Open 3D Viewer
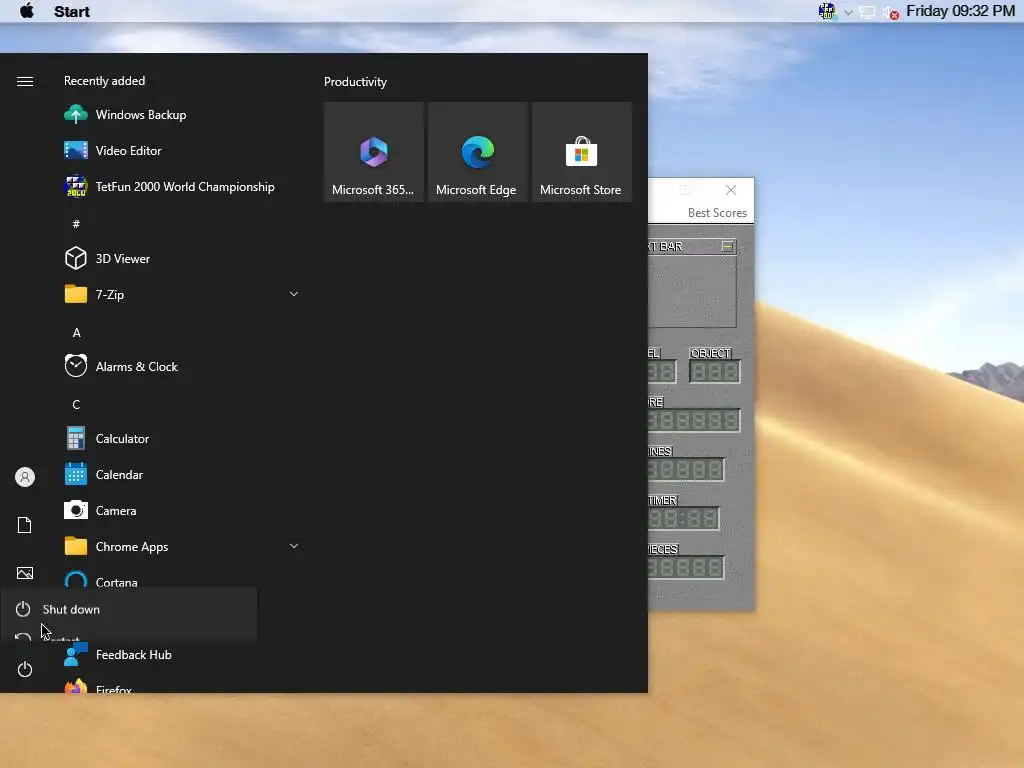This screenshot has height=768, width=1024. pyautogui.click(x=182, y=259)
